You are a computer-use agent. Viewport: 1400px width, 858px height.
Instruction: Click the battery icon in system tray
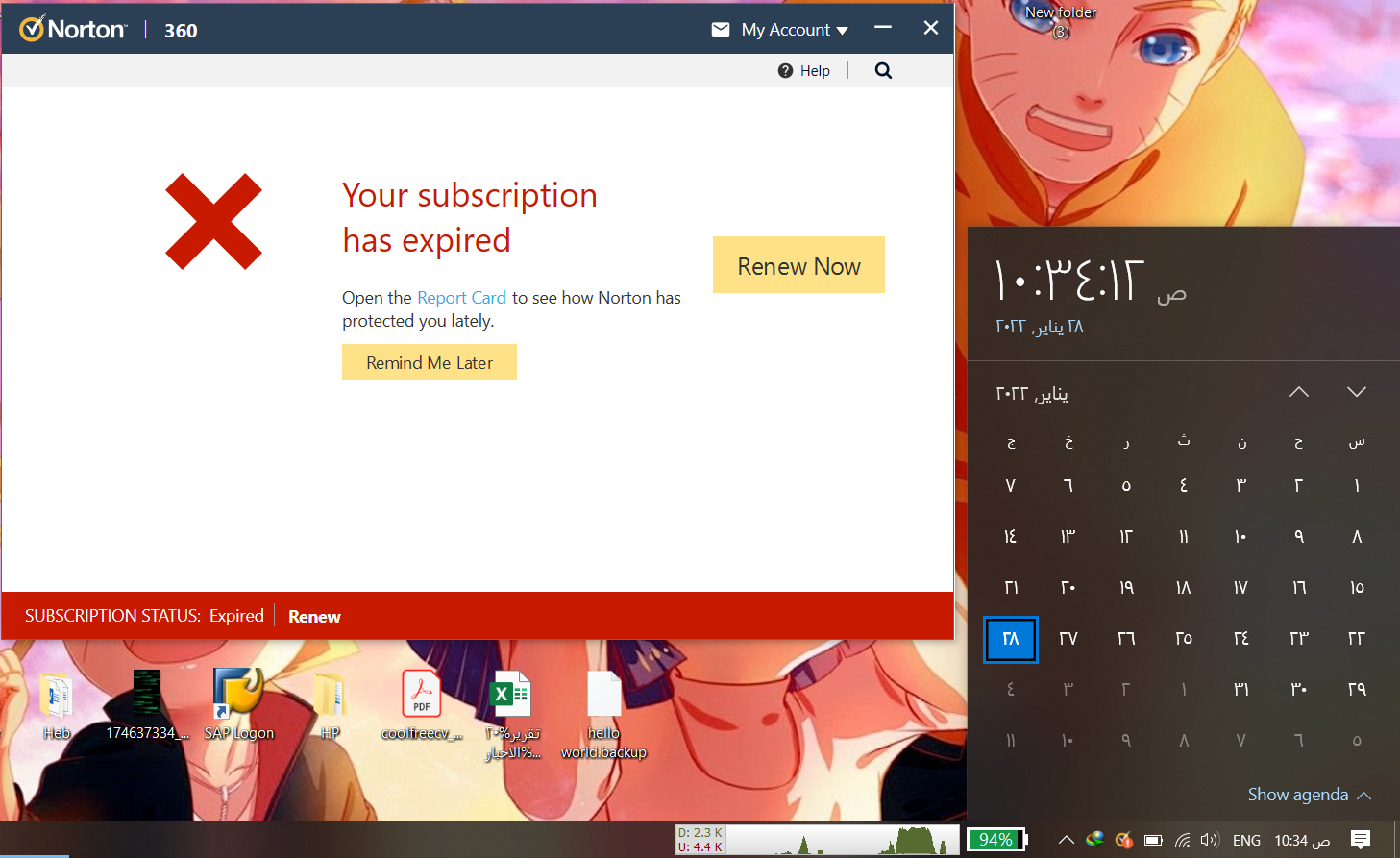pyautogui.click(x=1153, y=840)
